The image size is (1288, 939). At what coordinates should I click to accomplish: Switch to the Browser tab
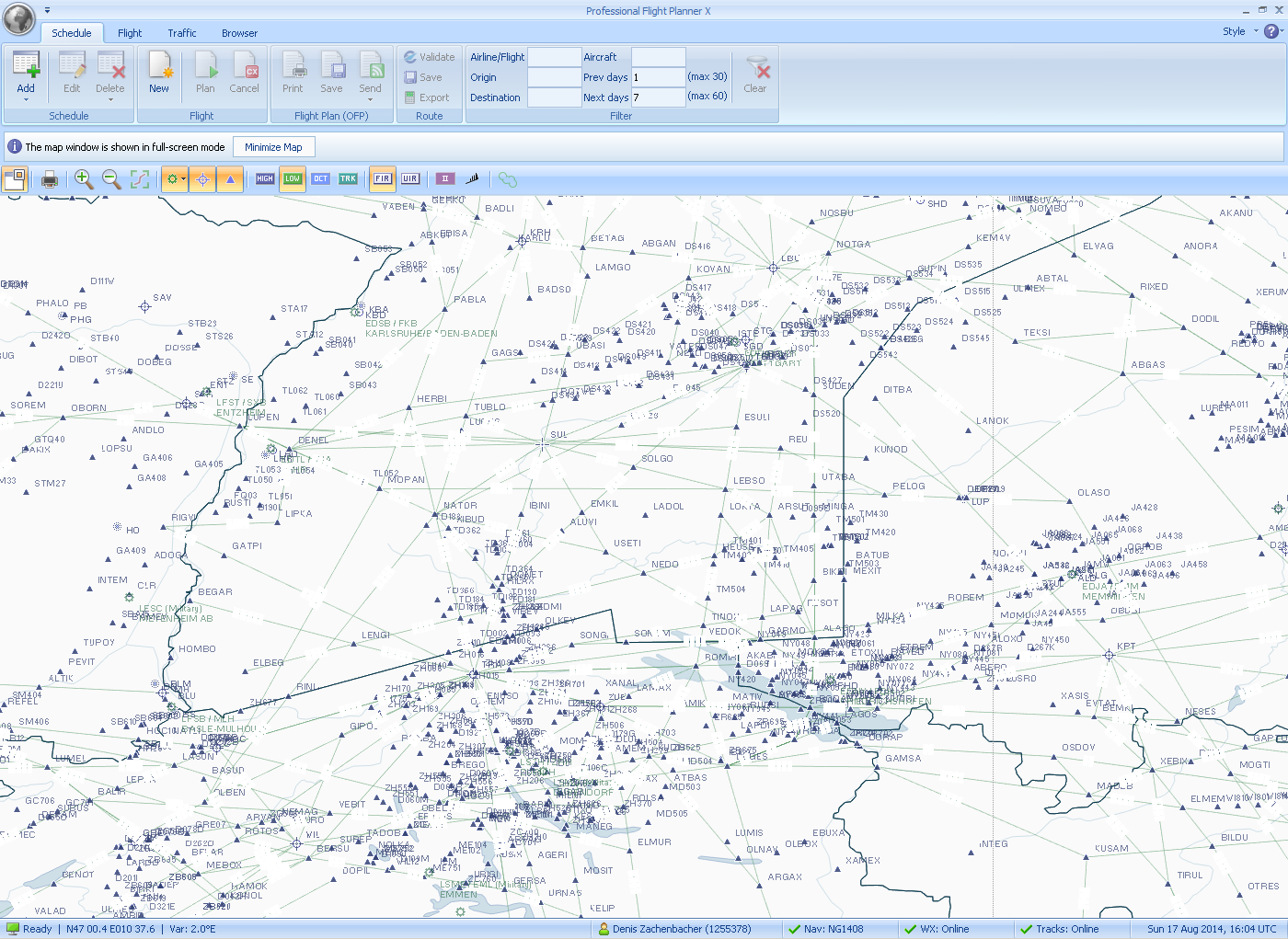click(239, 33)
